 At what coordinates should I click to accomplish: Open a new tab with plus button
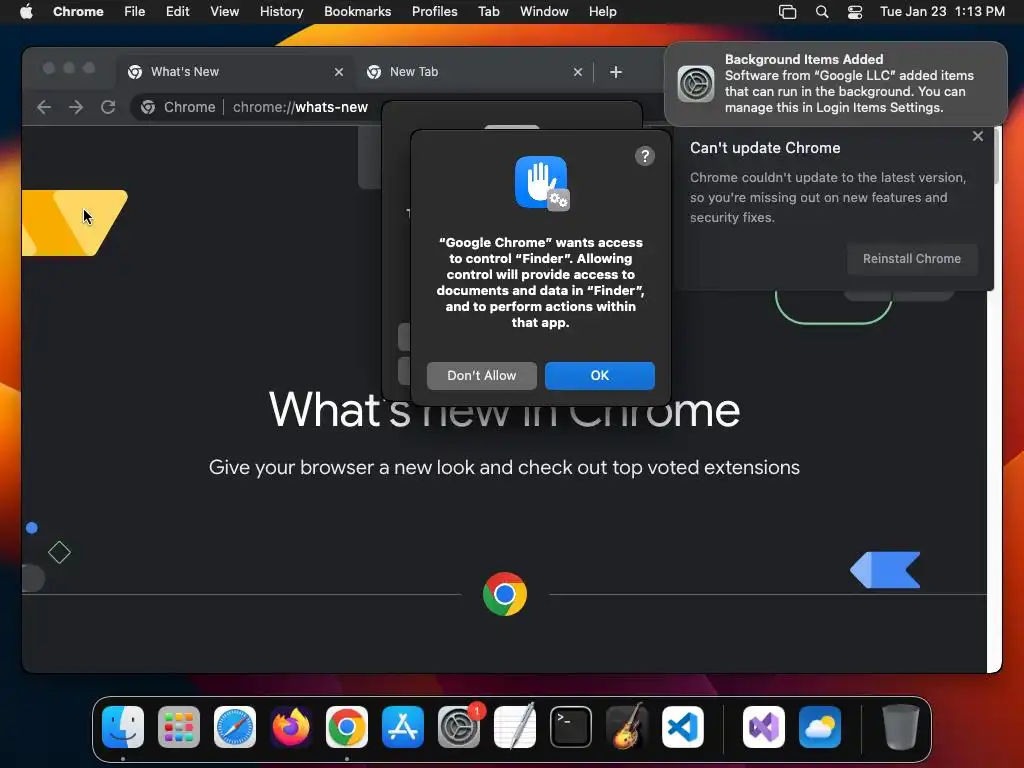(616, 72)
